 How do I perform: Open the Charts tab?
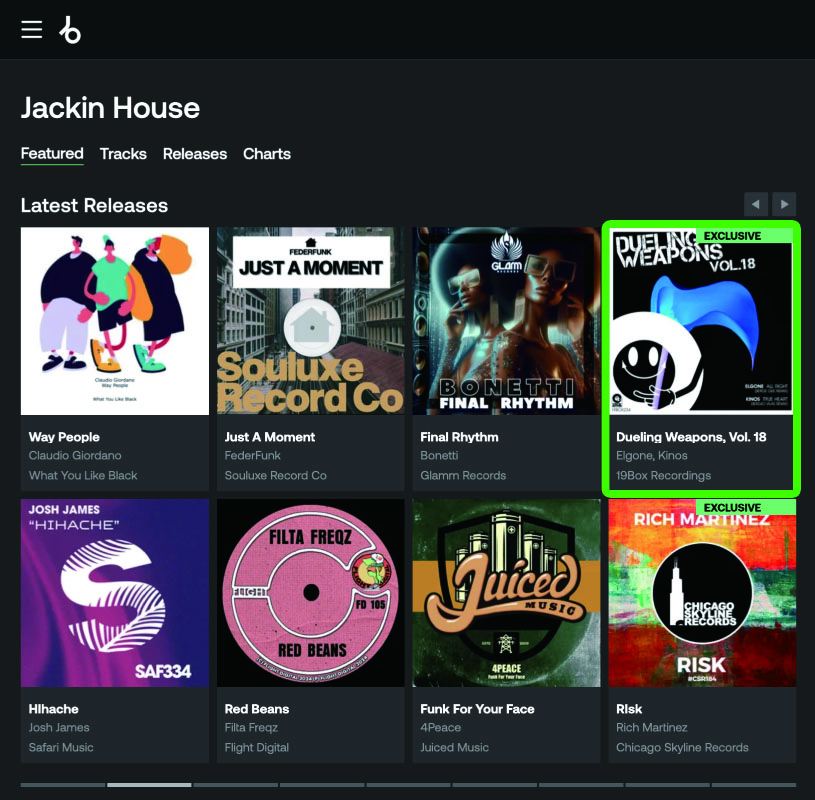pos(267,154)
